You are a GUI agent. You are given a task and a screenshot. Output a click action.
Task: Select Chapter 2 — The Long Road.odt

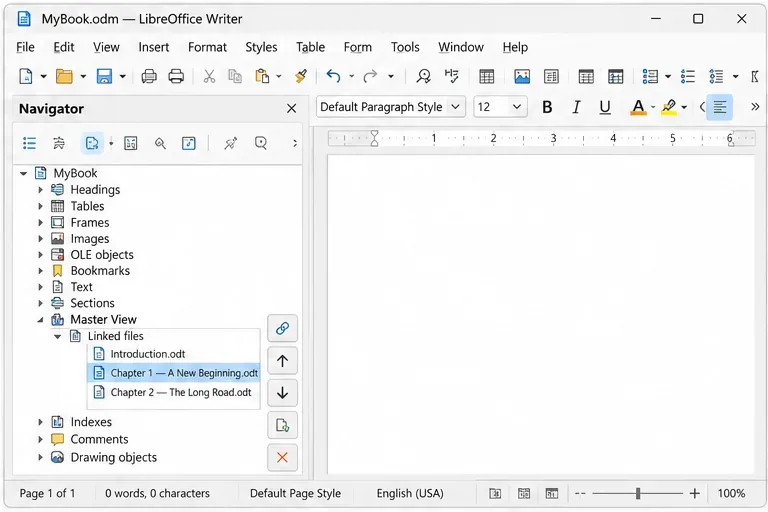coord(173,392)
